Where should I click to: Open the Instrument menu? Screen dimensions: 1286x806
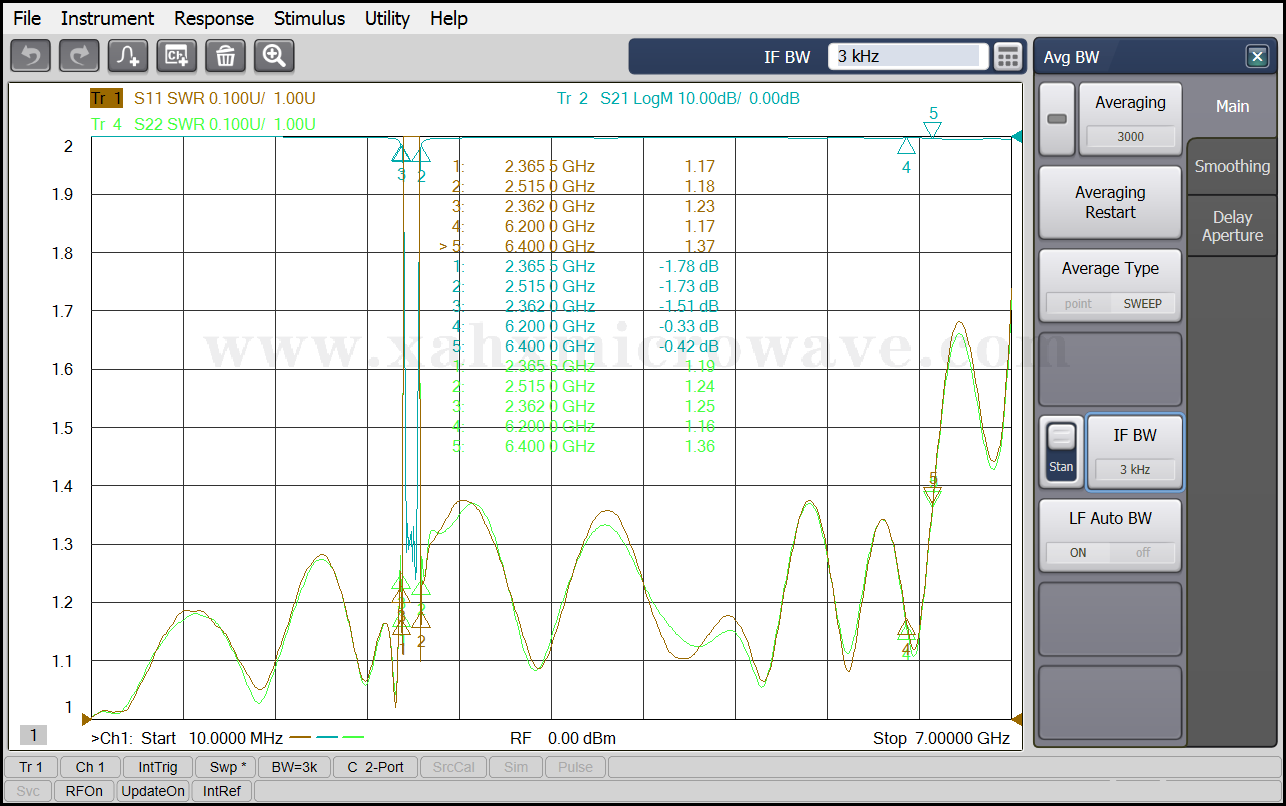[107, 18]
